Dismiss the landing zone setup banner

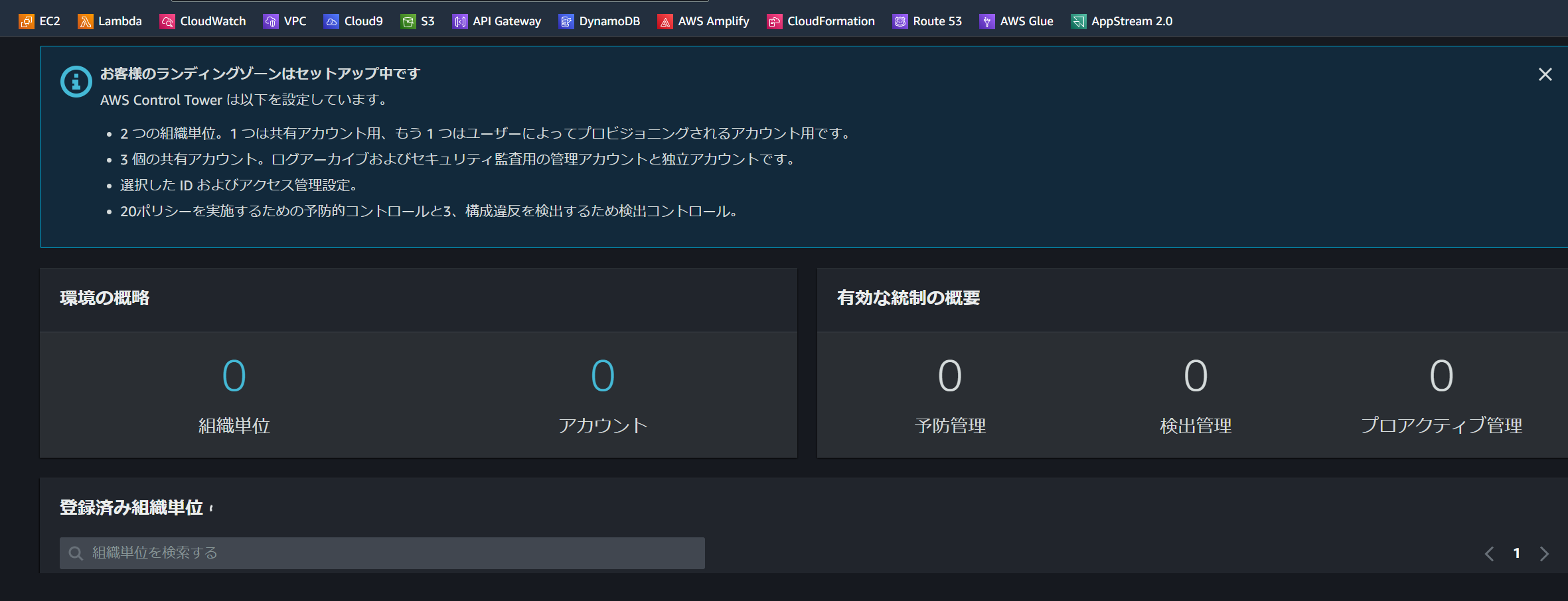tap(1545, 74)
